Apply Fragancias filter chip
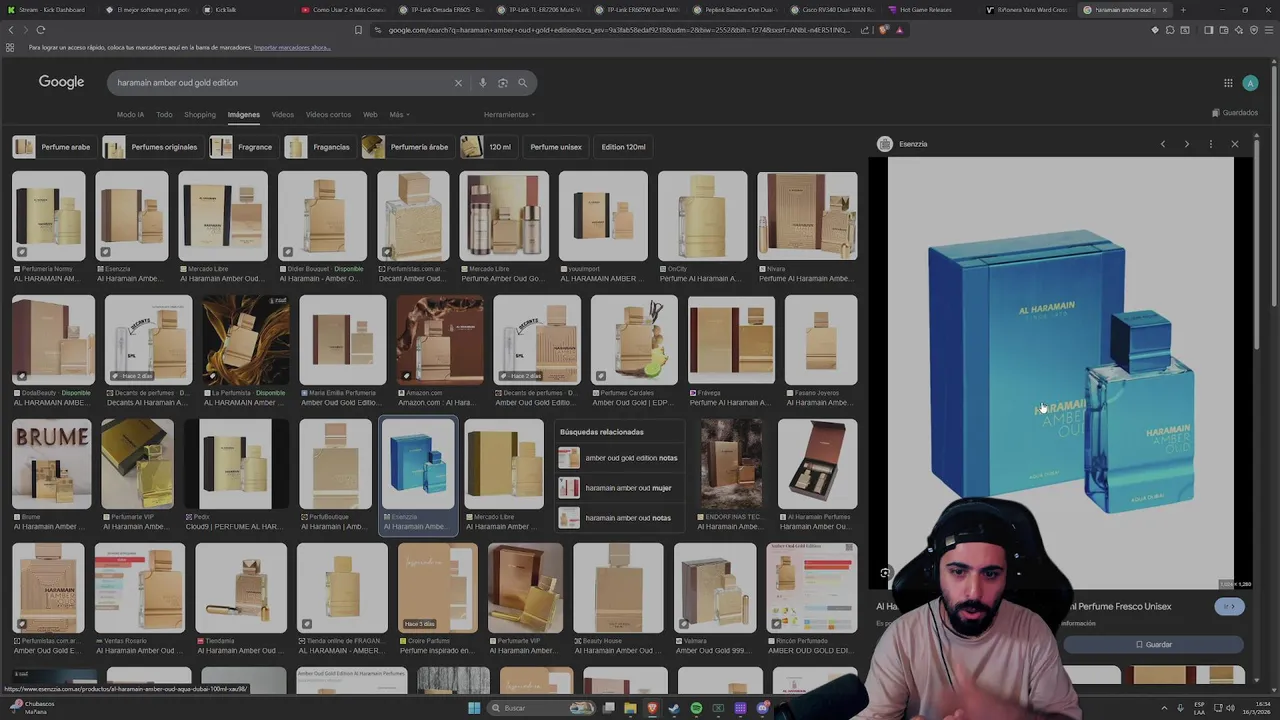 point(319,147)
